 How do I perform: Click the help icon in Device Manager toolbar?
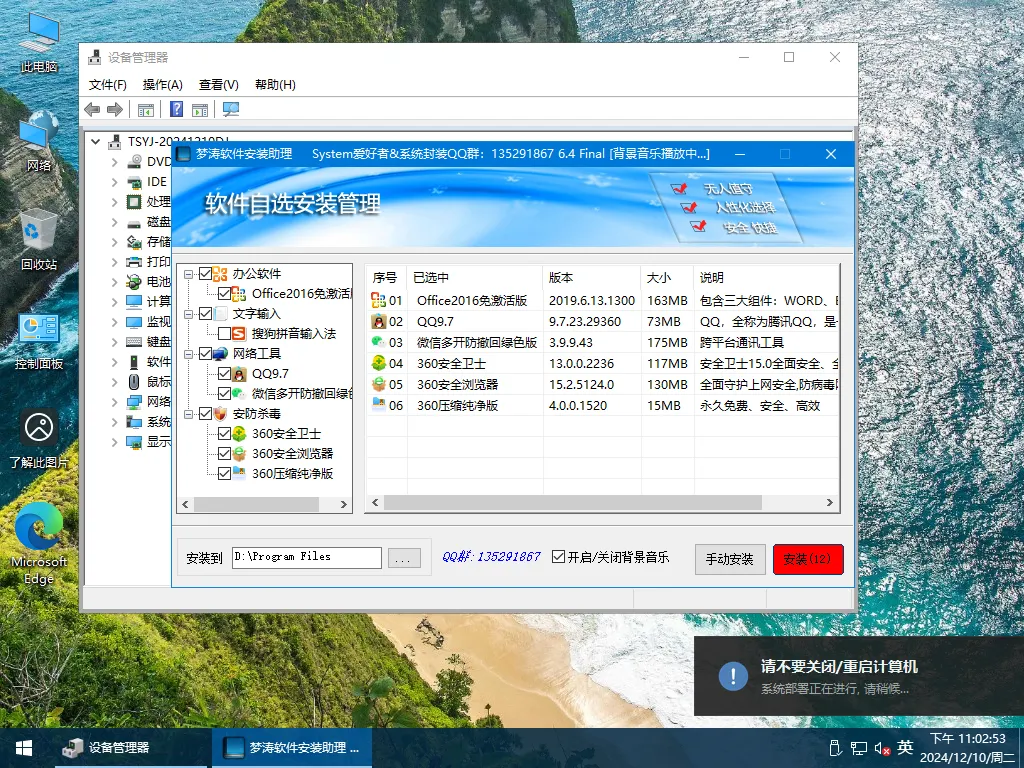point(177,108)
